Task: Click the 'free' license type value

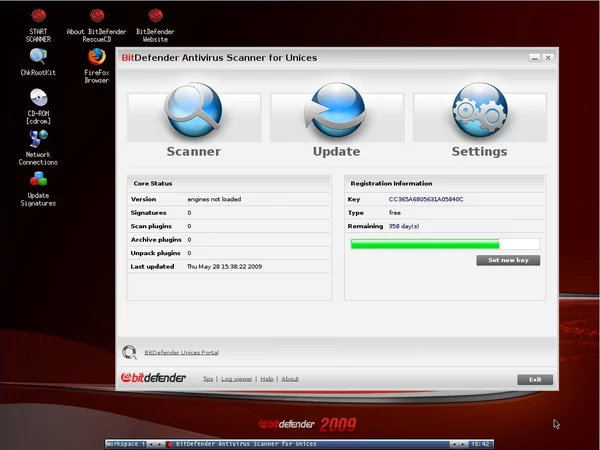Action: (x=395, y=213)
